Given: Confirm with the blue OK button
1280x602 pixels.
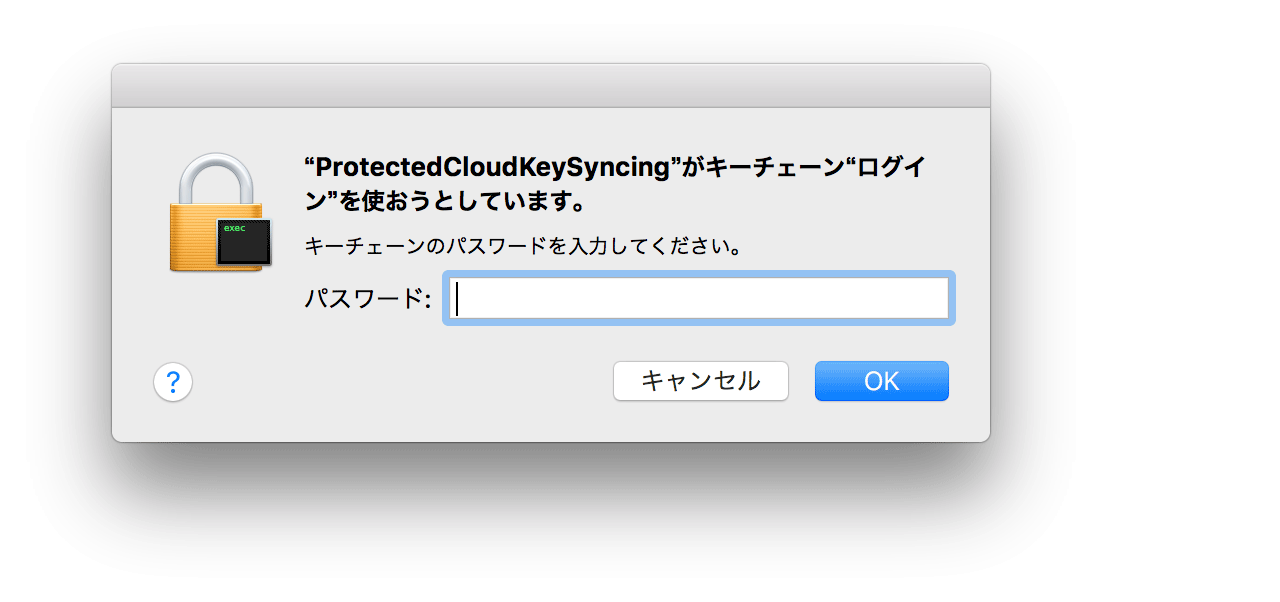Looking at the screenshot, I should [882, 381].
